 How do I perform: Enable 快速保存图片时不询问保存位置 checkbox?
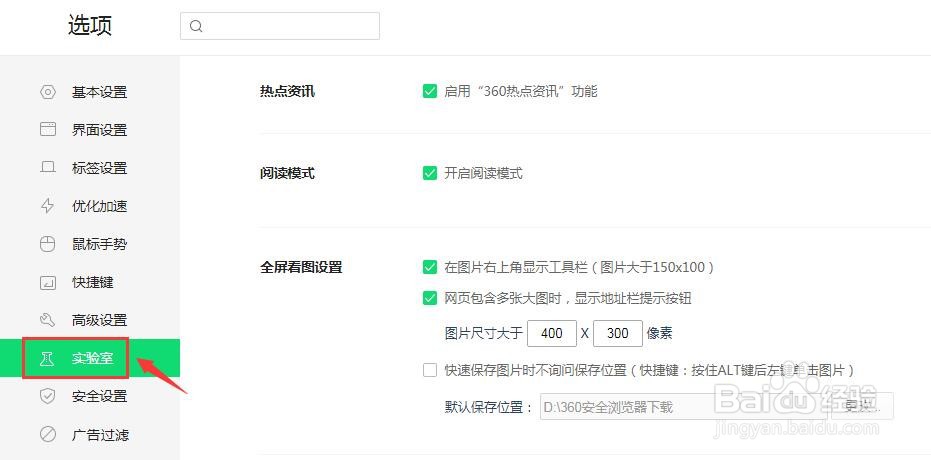tap(430, 370)
